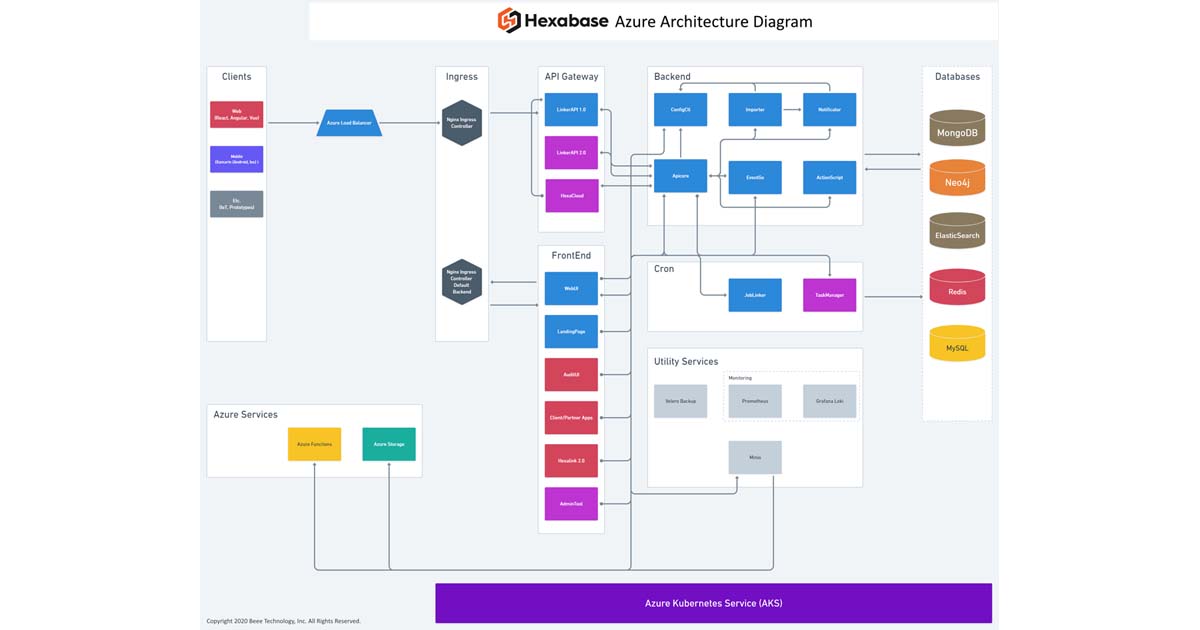Select the AdminTool node in FrontEnd
This screenshot has height=630, width=1200.
(571, 503)
